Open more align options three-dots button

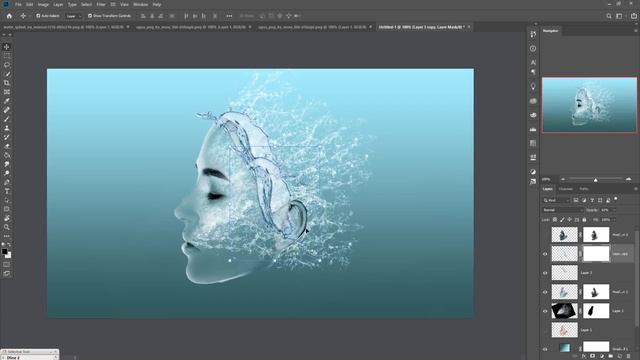pos(229,16)
